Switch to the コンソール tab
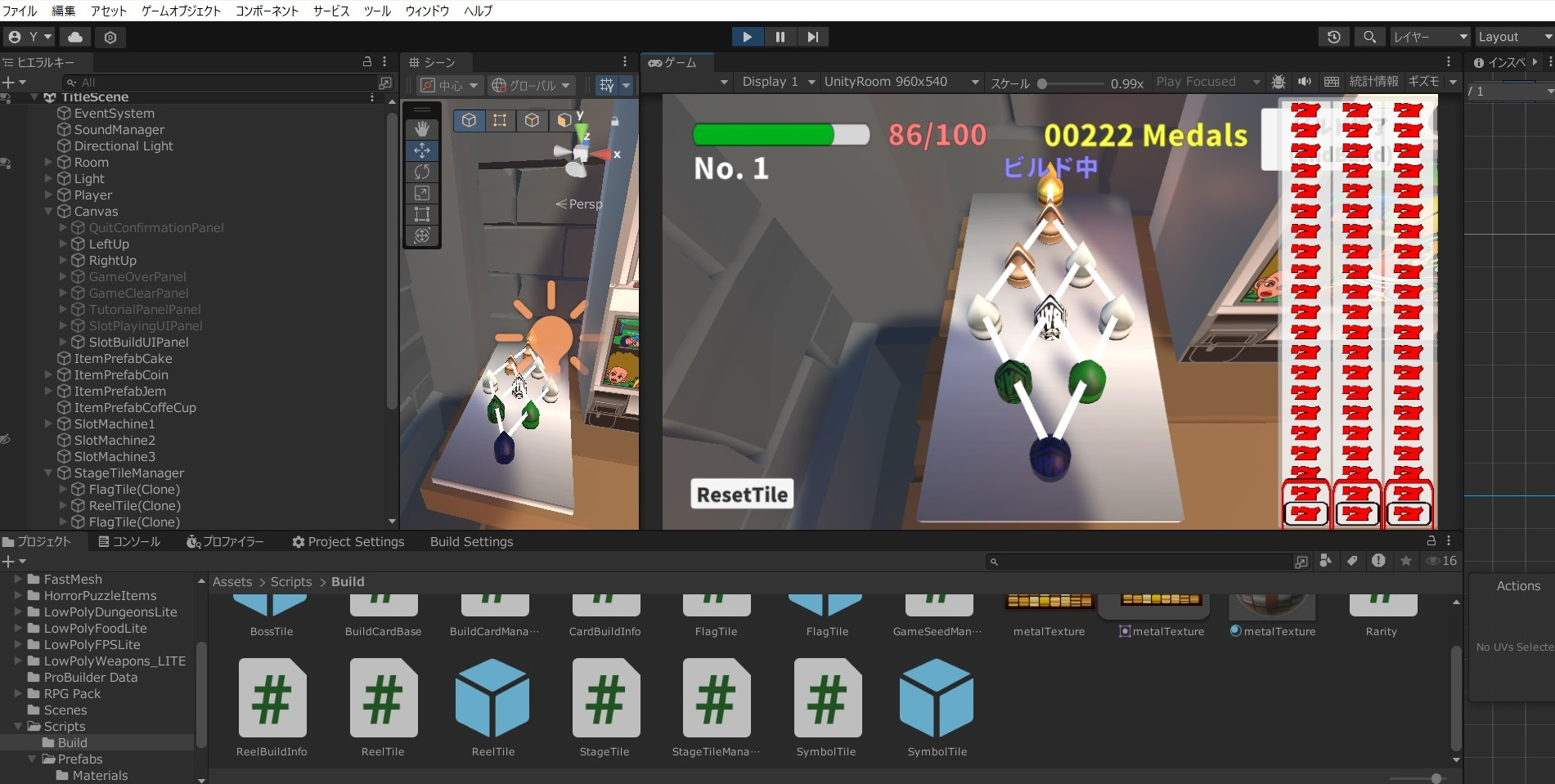1555x784 pixels. point(129,541)
